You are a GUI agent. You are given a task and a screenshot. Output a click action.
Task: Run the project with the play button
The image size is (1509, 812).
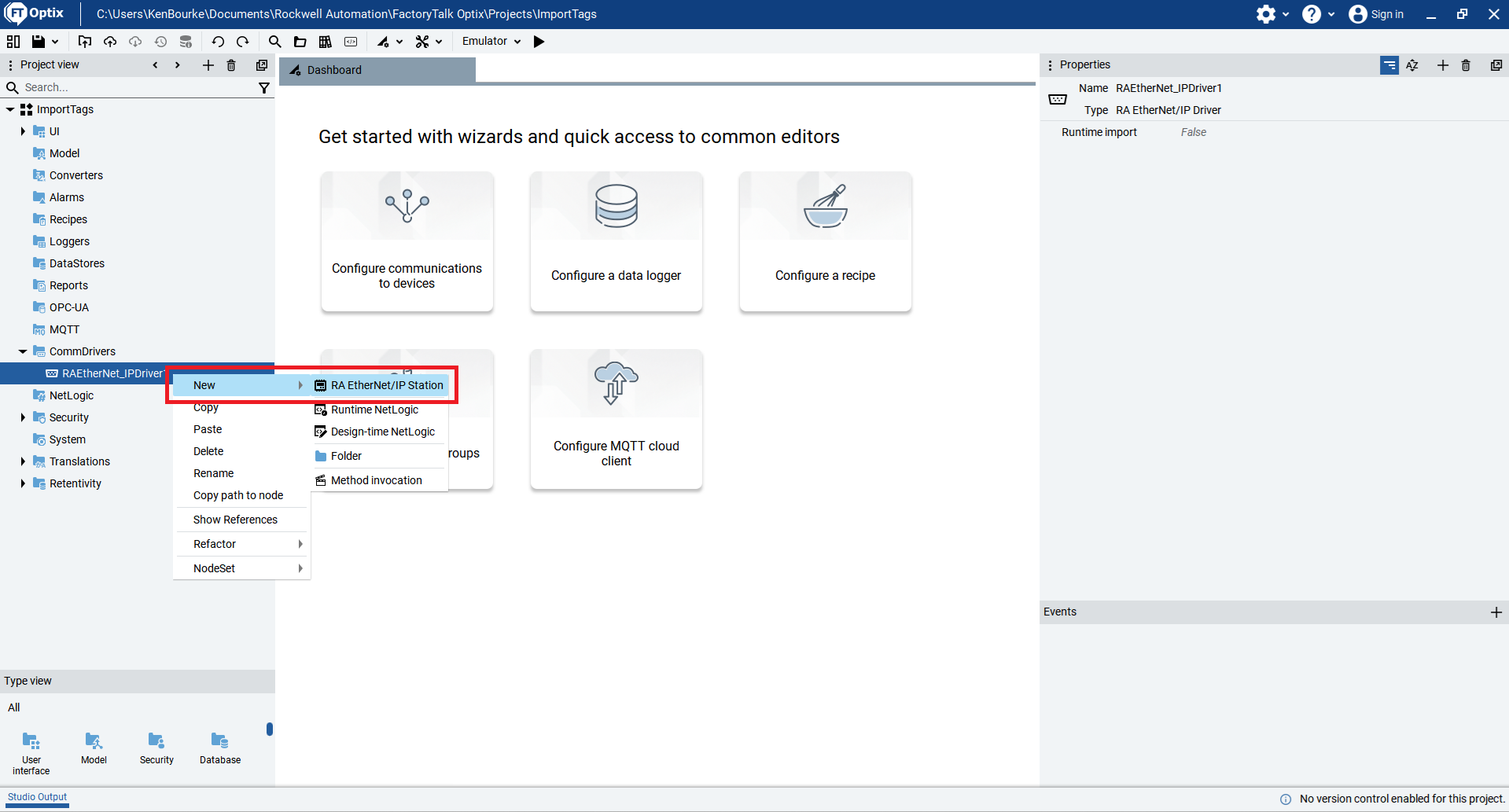click(x=539, y=42)
